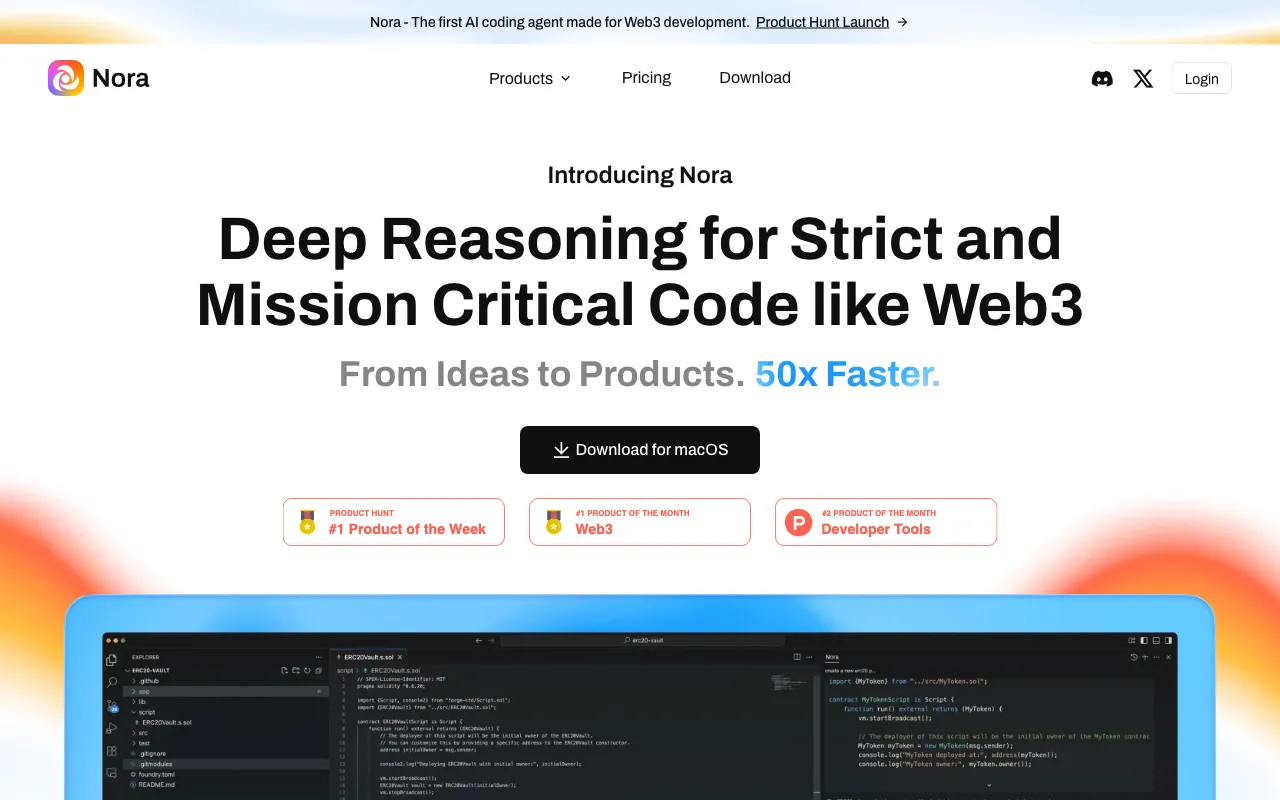
Task: Click New File icon in Explorer header
Action: click(285, 670)
